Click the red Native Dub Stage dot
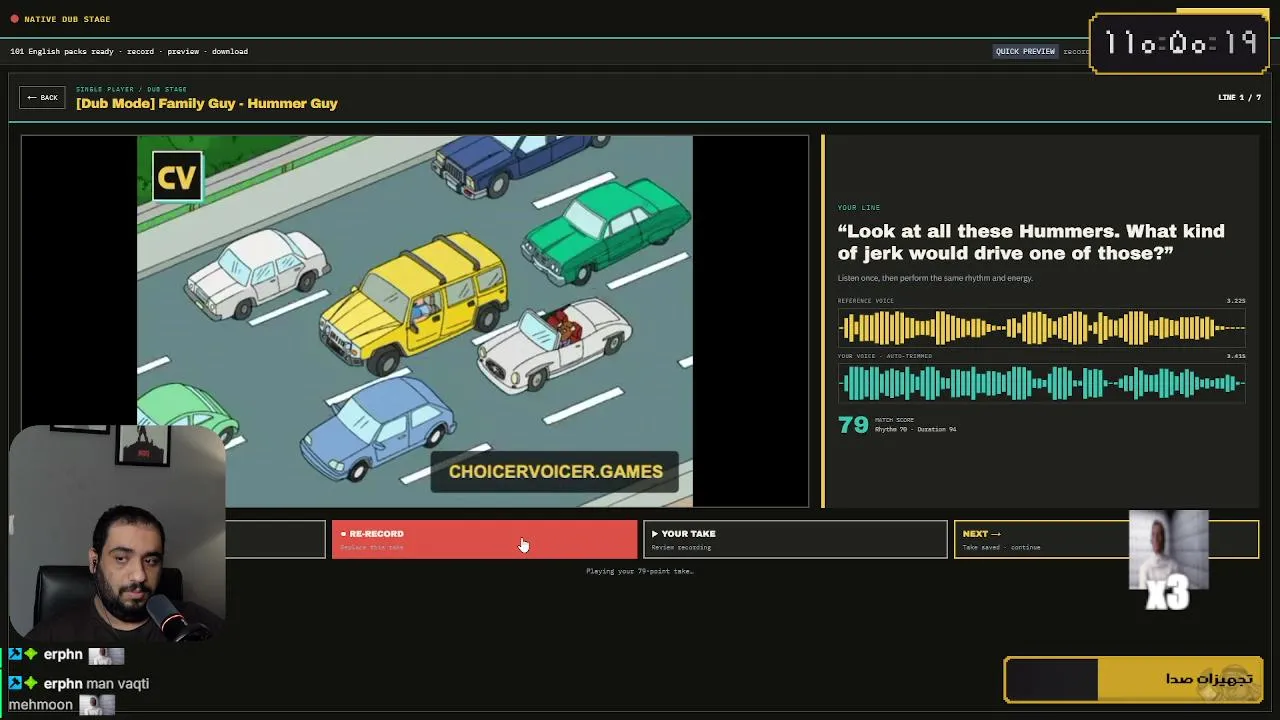Screen dimensions: 1280x720 click(14, 19)
